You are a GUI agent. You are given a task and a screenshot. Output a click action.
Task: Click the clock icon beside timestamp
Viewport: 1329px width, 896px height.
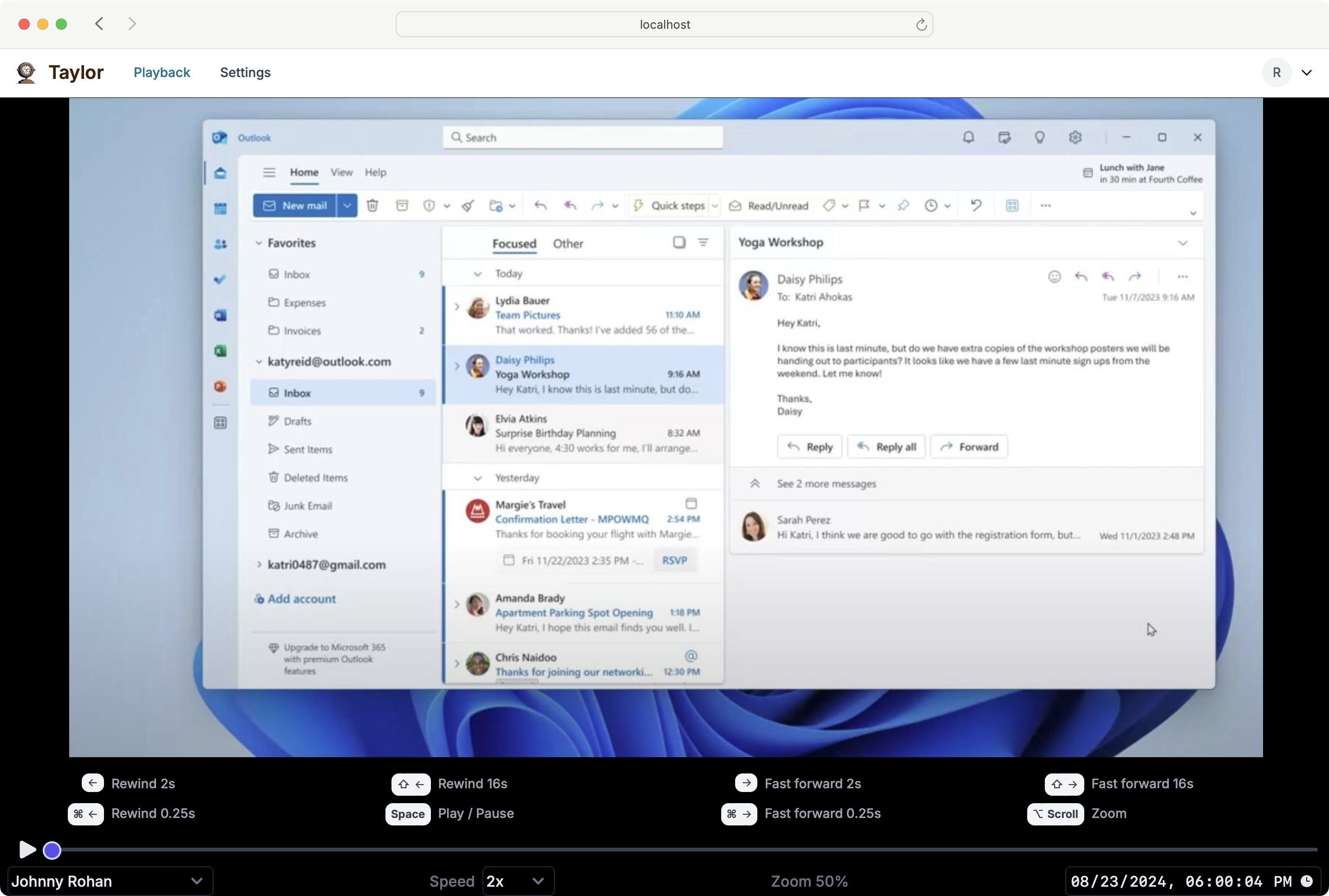[x=1307, y=881]
